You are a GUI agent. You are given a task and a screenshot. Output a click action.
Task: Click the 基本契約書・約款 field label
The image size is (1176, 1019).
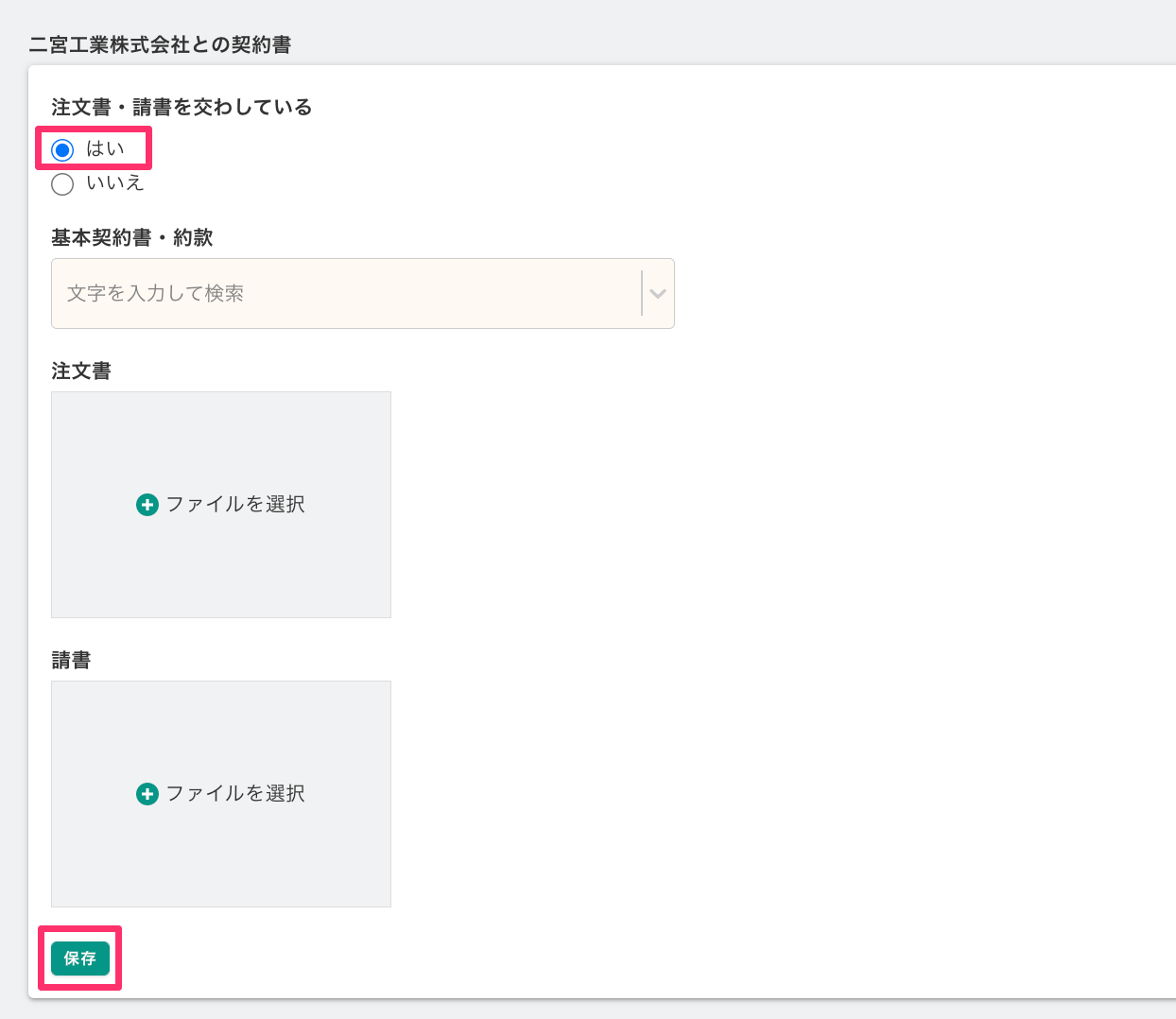[132, 238]
